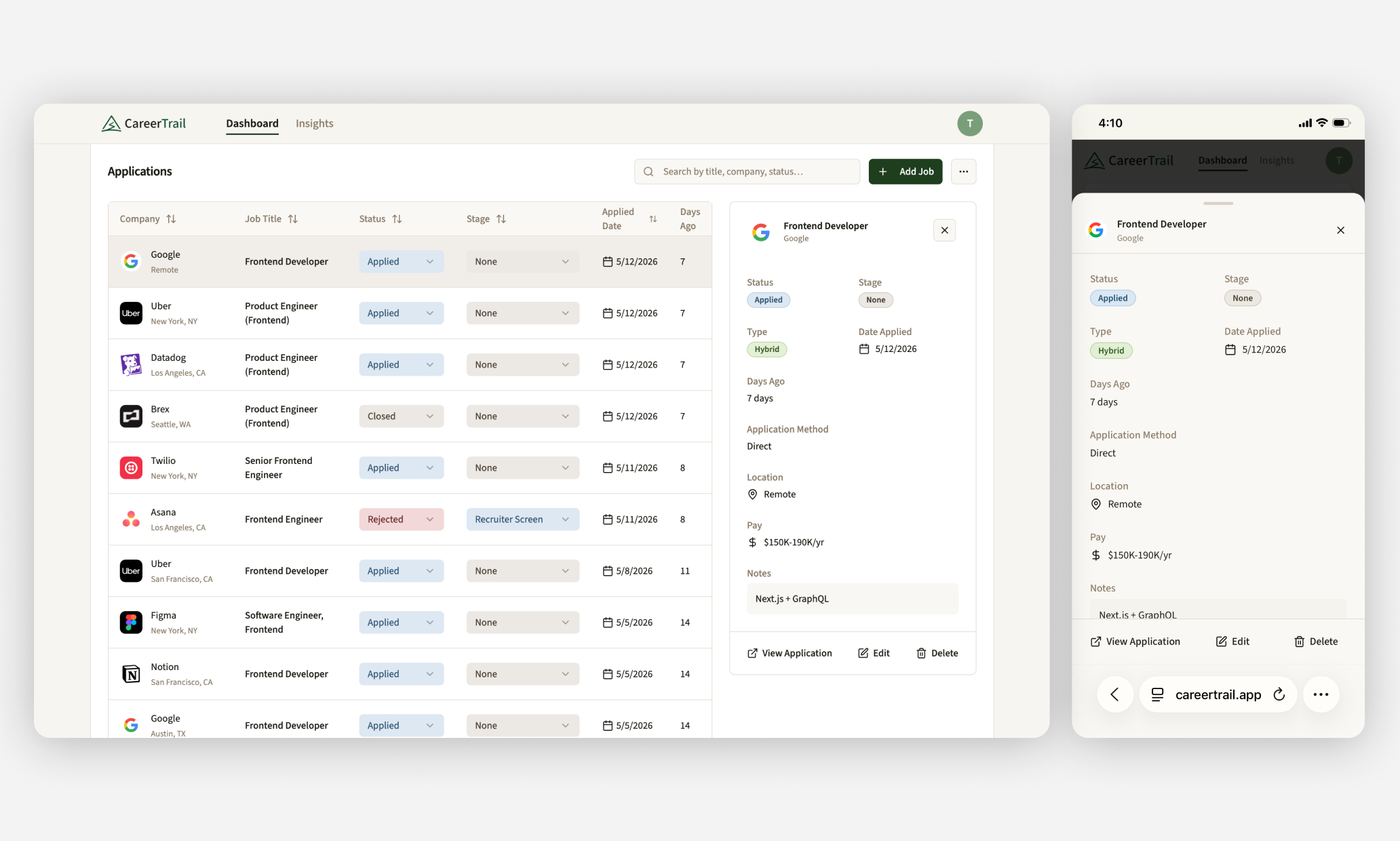The image size is (1400, 841).
Task: Click the page settings icon beside careertrail.app
Action: 1158,694
